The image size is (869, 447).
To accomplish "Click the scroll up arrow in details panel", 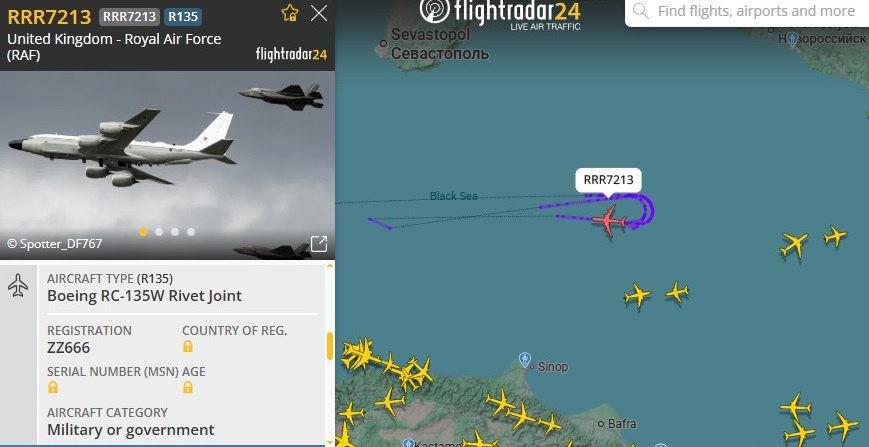I will [330, 266].
